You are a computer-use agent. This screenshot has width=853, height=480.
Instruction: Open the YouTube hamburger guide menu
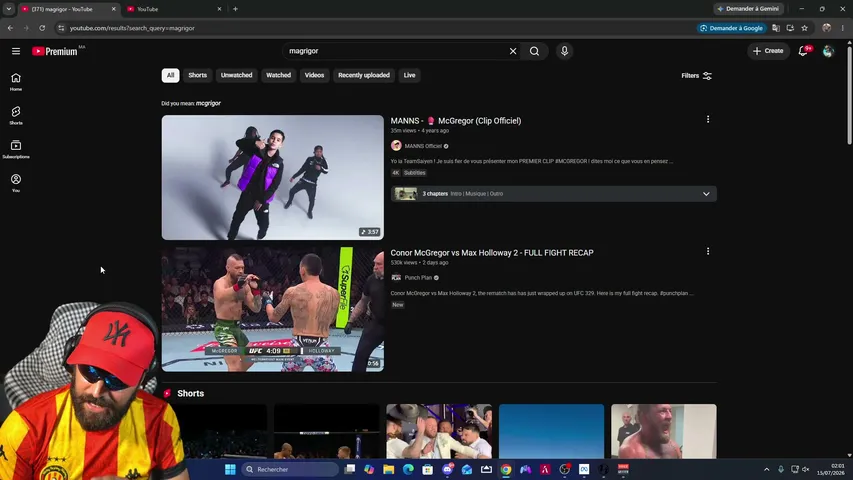tap(16, 51)
